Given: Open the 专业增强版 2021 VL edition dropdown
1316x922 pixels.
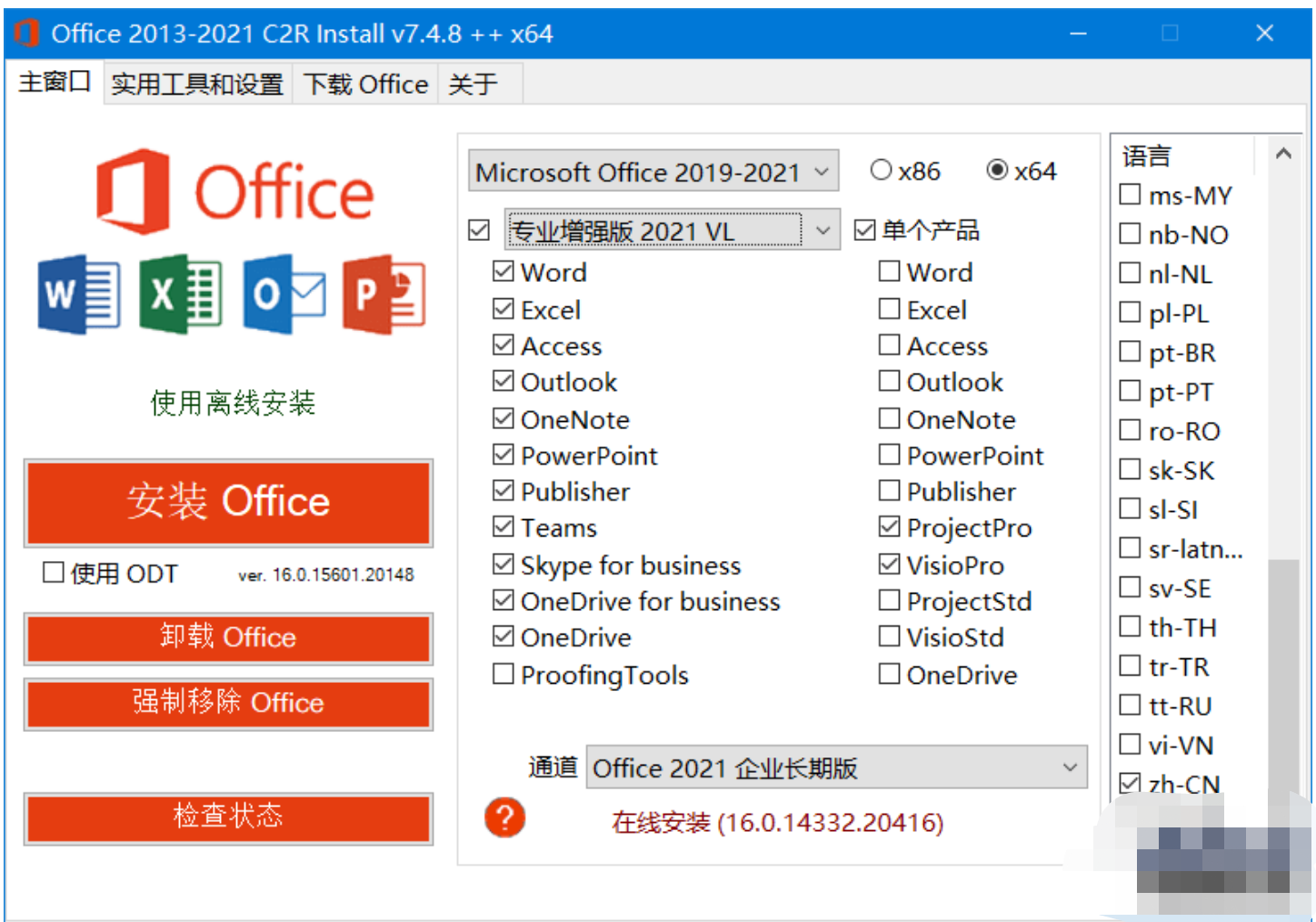Looking at the screenshot, I should pyautogui.click(x=673, y=231).
